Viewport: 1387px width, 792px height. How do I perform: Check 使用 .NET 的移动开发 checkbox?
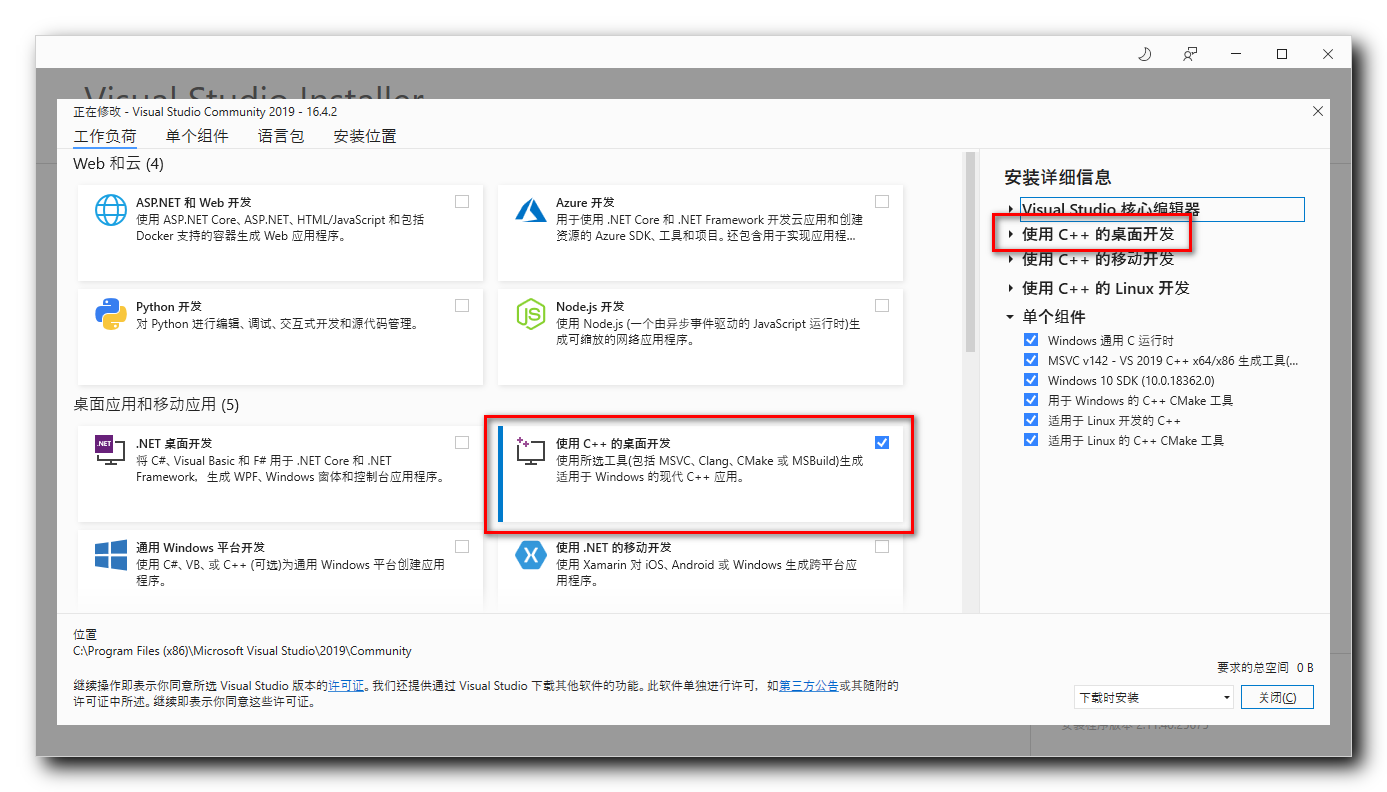point(882,546)
